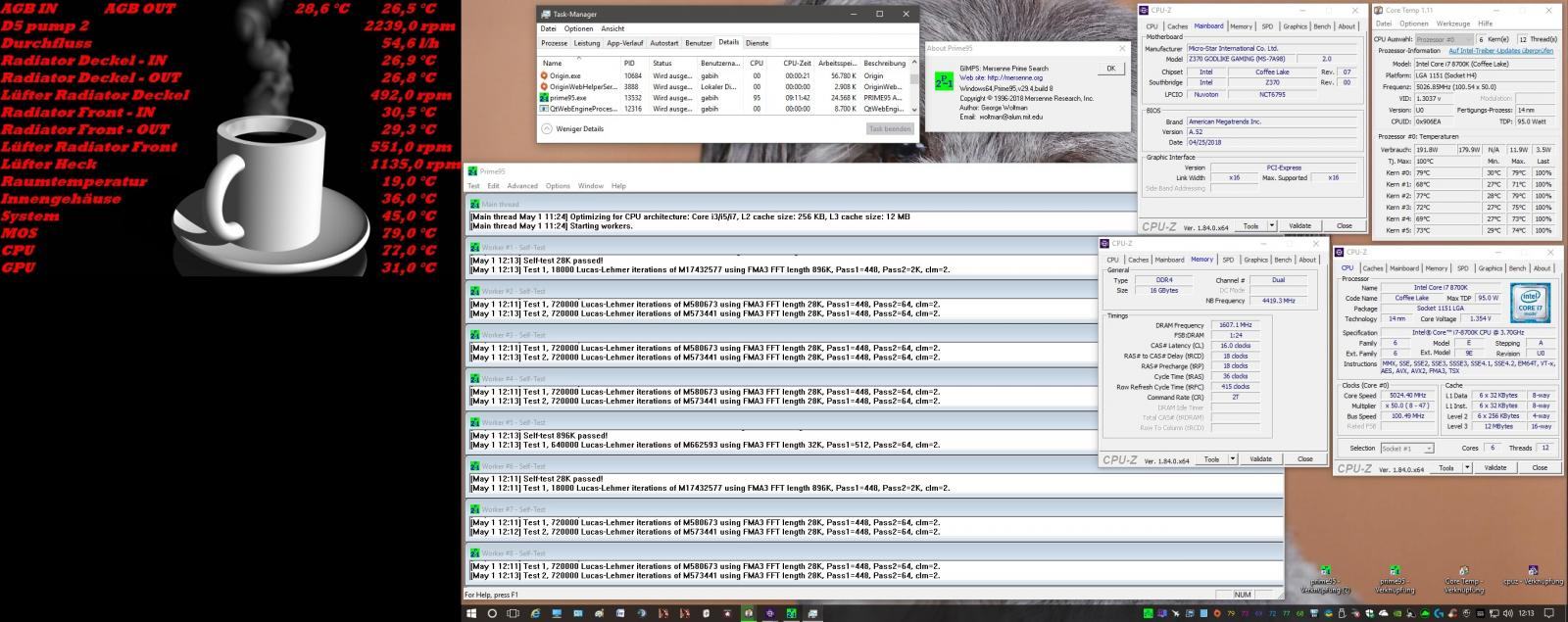Click Validate in Mainboard CPU-Z window

click(x=1300, y=225)
